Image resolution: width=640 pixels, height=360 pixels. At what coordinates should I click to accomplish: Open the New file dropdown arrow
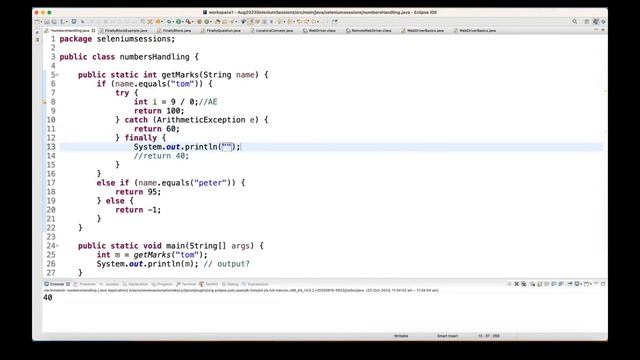point(41,22)
